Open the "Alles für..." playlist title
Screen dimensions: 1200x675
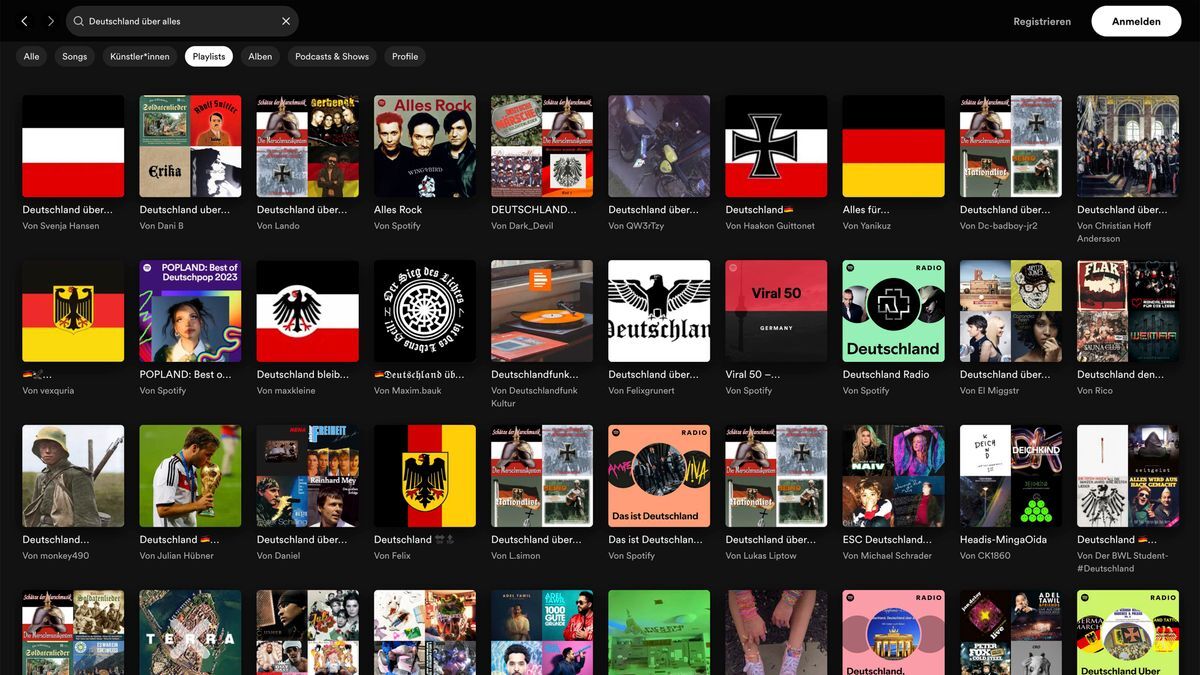pyautogui.click(x=866, y=210)
